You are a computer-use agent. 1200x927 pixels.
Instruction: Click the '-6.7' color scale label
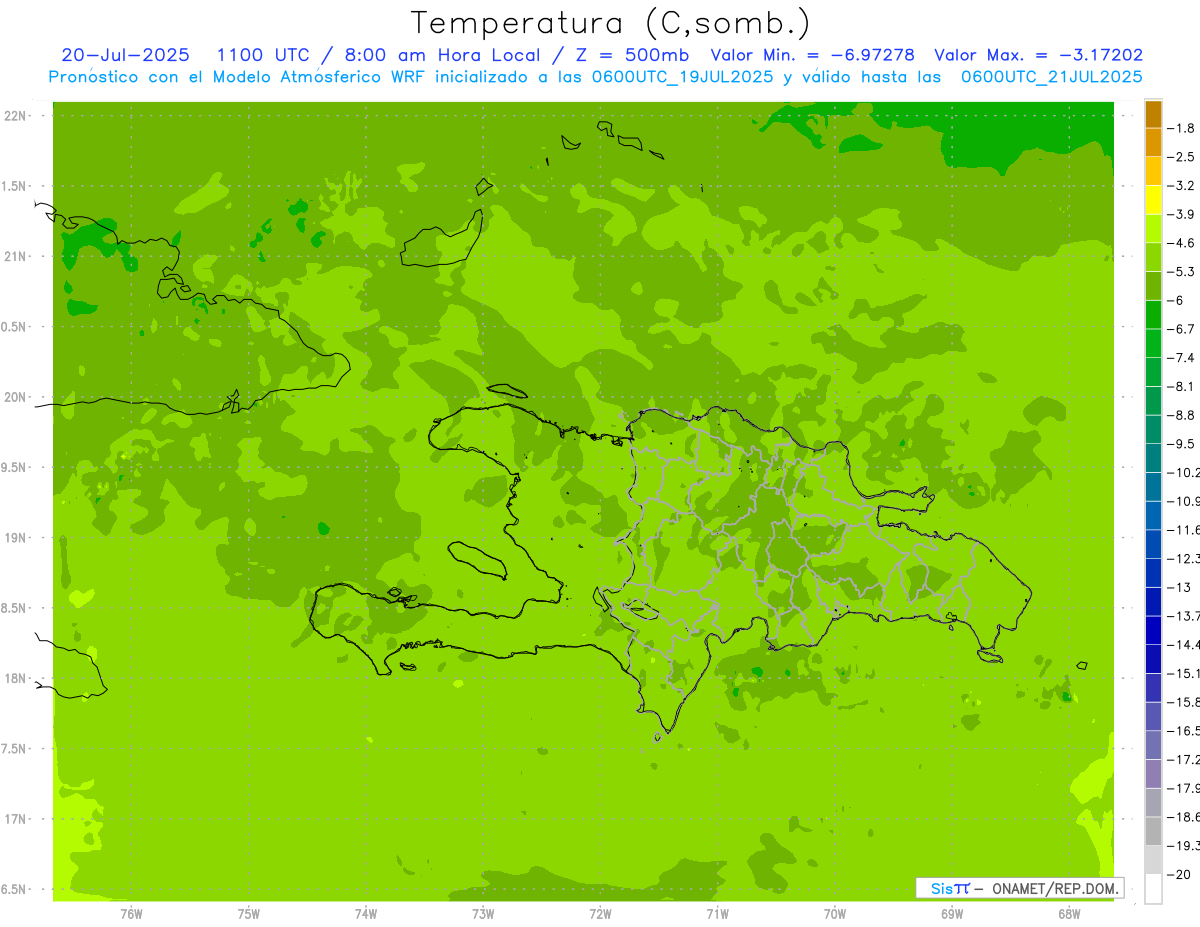1182,329
